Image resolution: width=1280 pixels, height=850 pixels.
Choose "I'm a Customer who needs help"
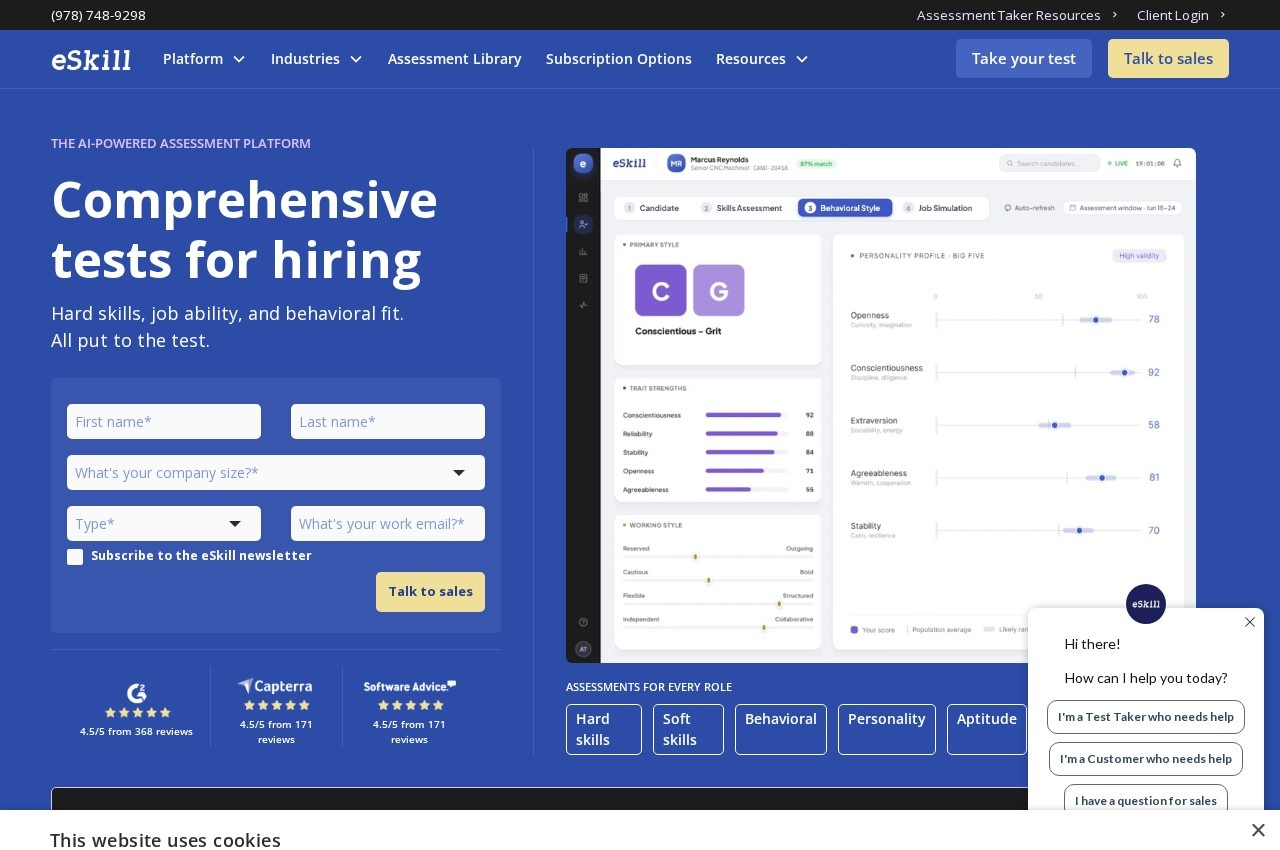pos(1146,759)
